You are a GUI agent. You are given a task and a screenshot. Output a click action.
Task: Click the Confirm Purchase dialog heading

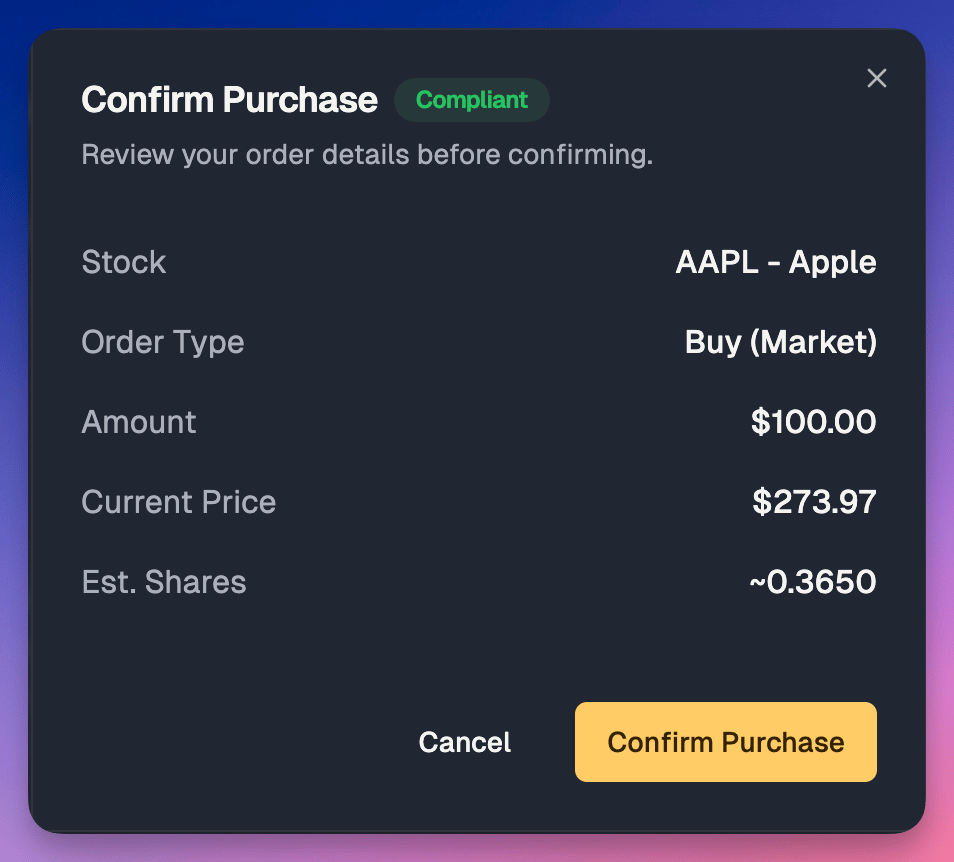click(x=229, y=100)
